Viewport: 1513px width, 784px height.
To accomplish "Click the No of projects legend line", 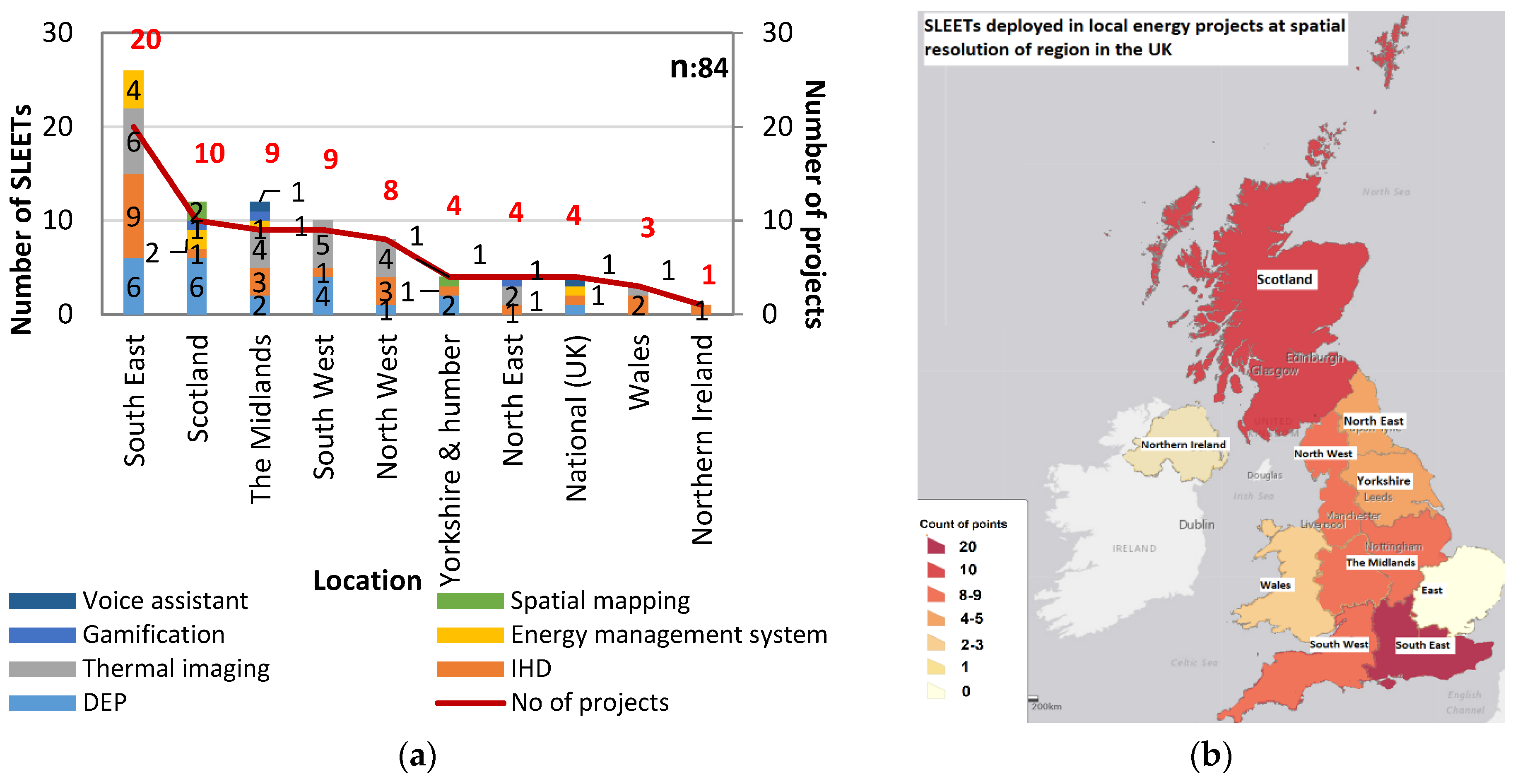I will click(470, 703).
